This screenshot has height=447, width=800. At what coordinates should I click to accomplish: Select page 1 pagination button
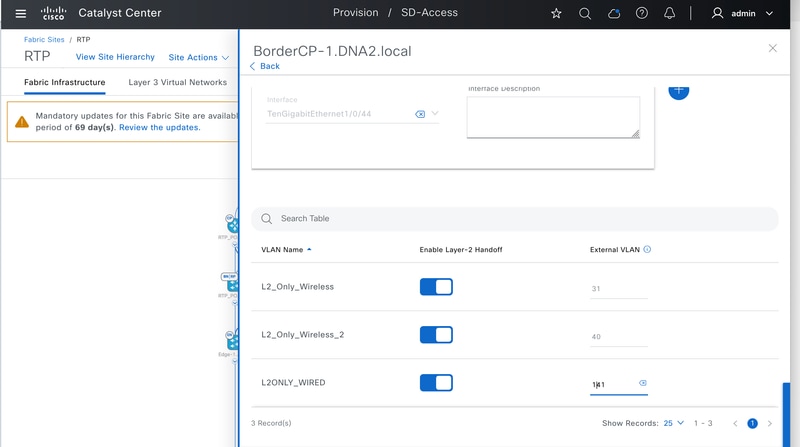(x=752, y=424)
